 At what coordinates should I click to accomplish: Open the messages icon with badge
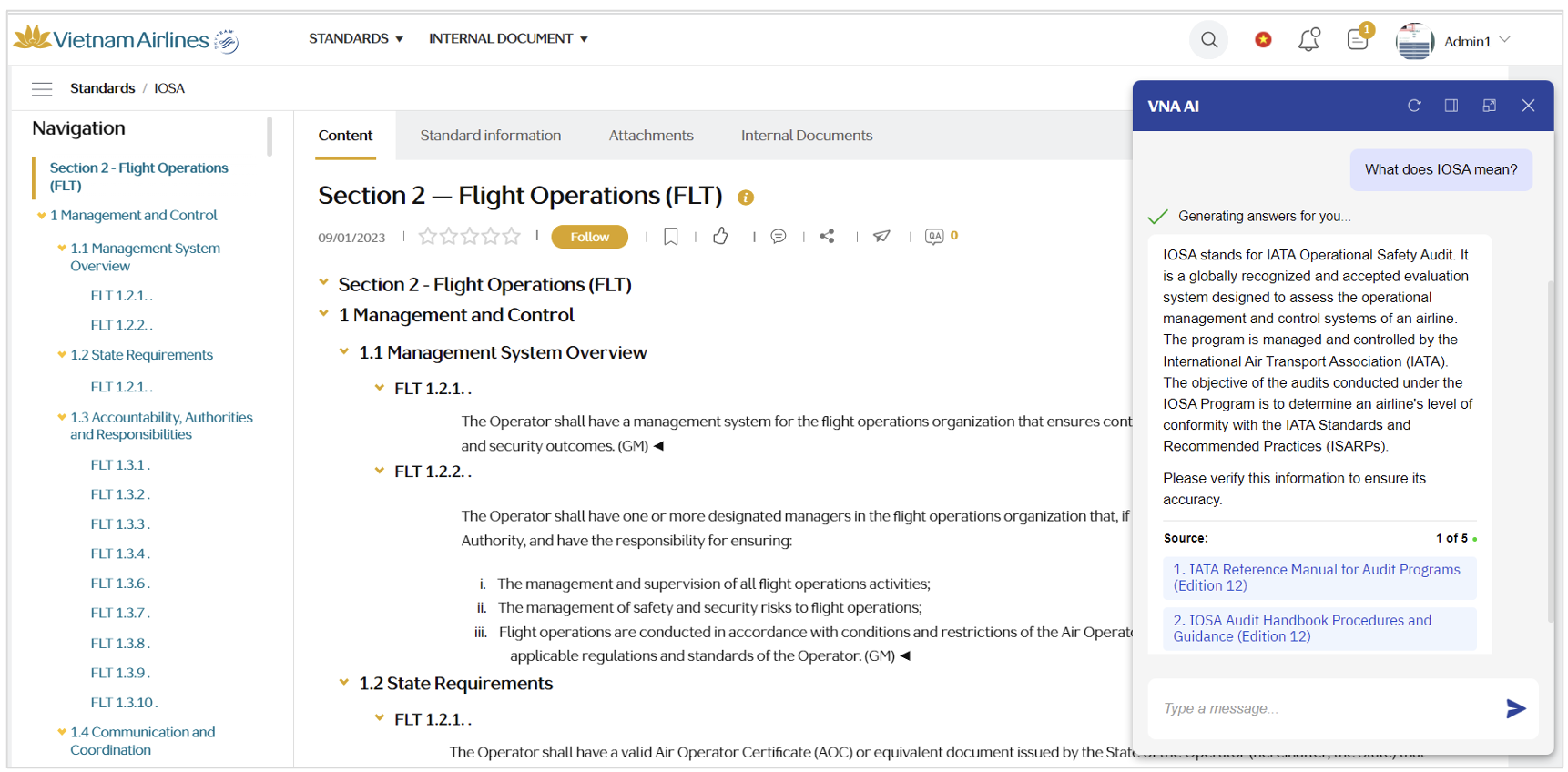point(1358,39)
